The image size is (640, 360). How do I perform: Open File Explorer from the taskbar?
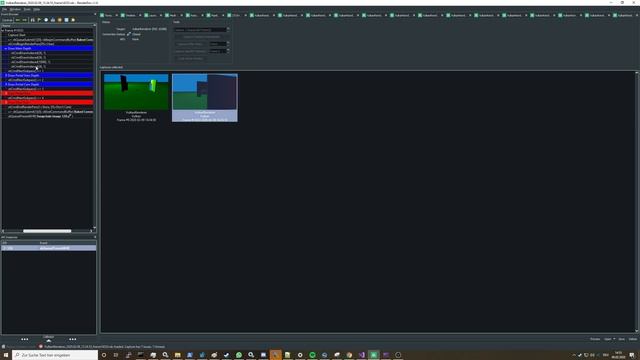click(178, 355)
